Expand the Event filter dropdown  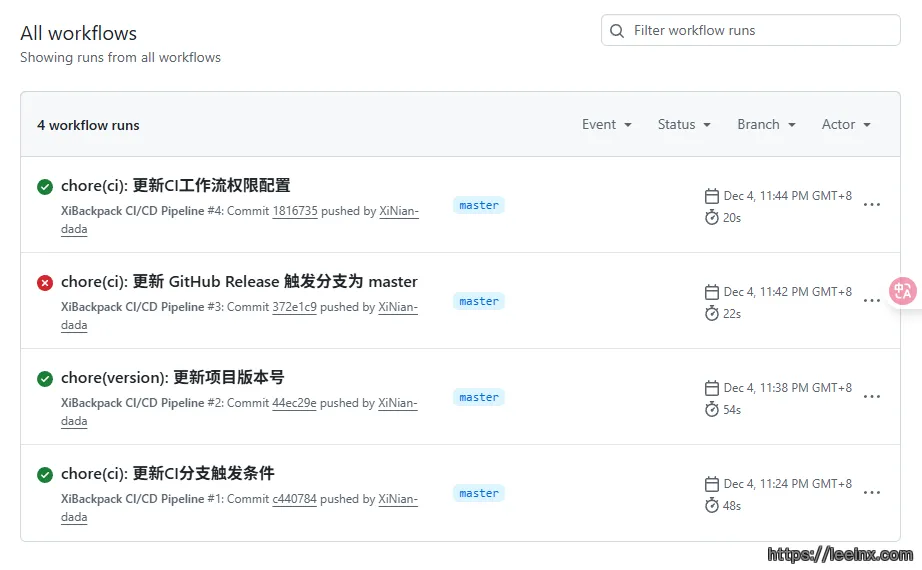click(606, 125)
